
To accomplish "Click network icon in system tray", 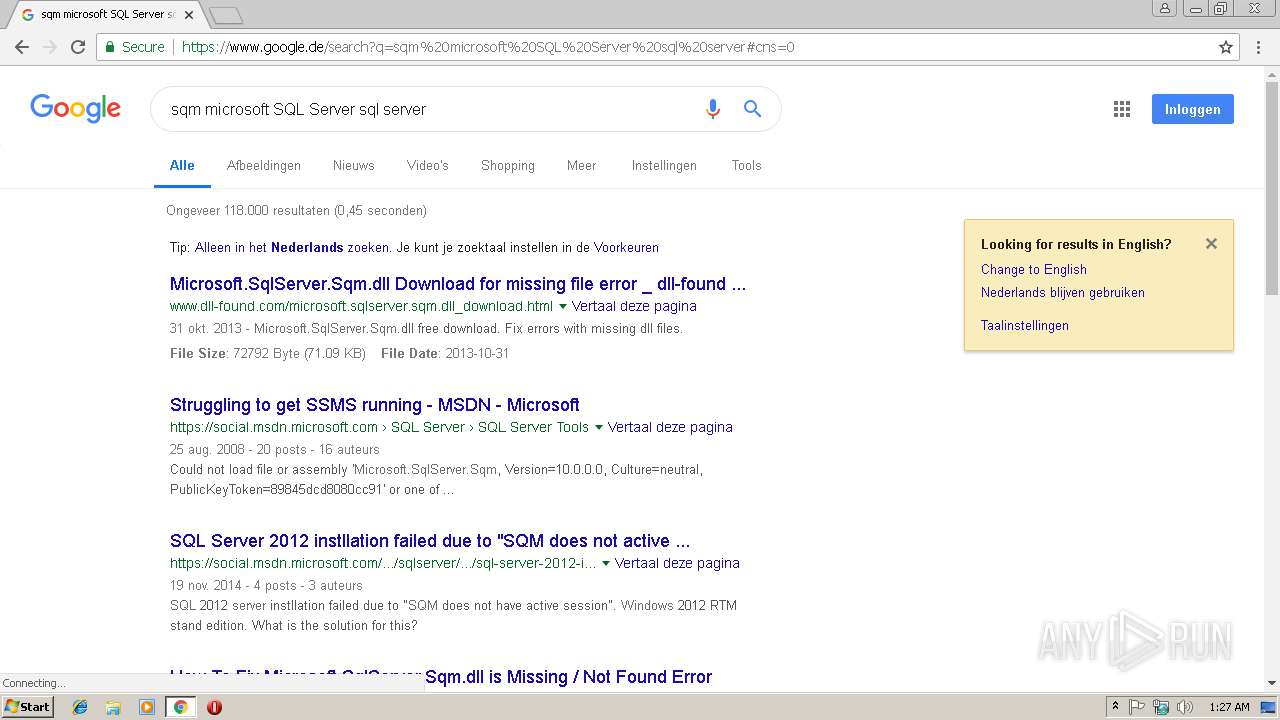I will pyautogui.click(x=1161, y=707).
